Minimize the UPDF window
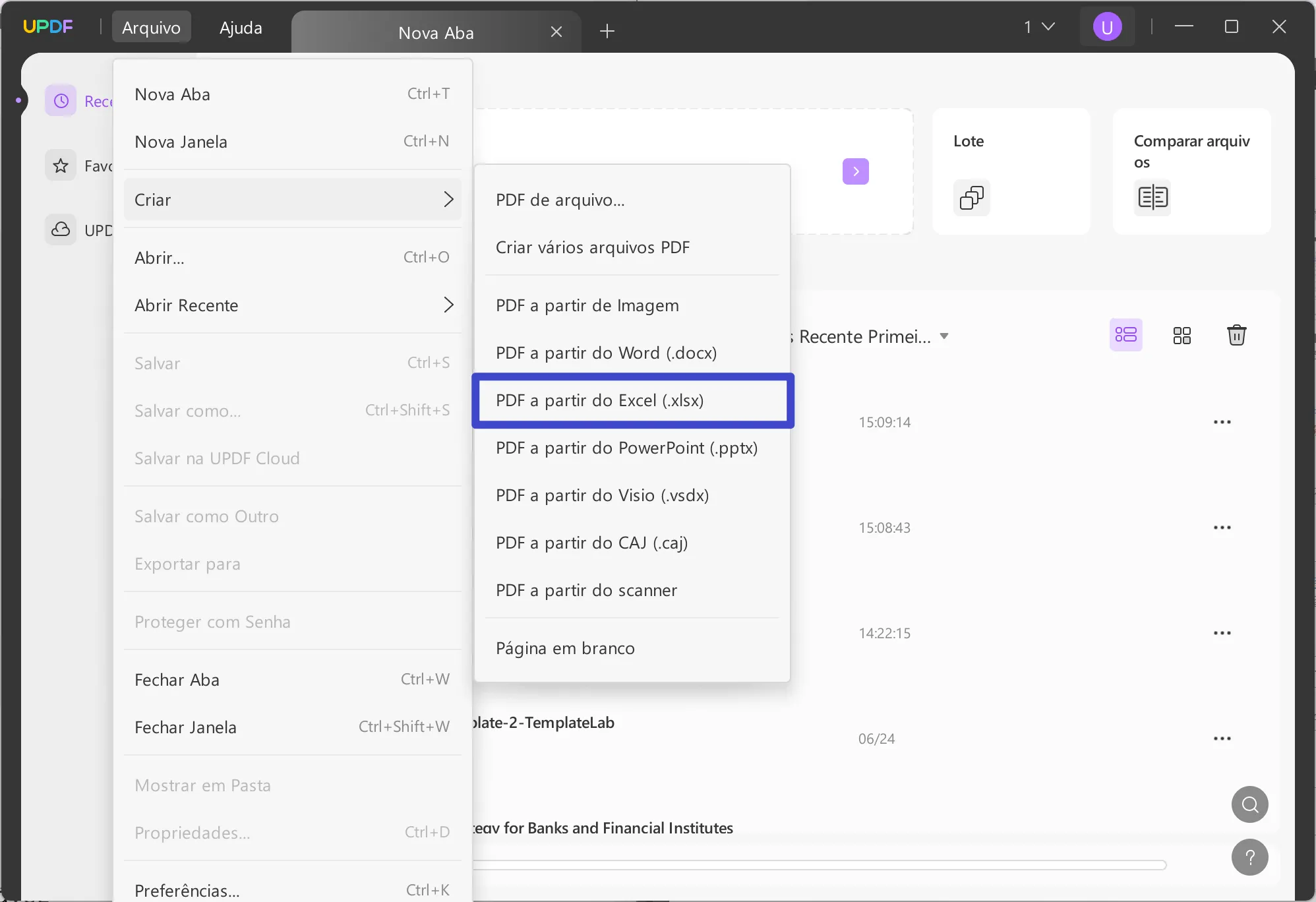Screen dimensions: 1316x902 [x=1184, y=26]
